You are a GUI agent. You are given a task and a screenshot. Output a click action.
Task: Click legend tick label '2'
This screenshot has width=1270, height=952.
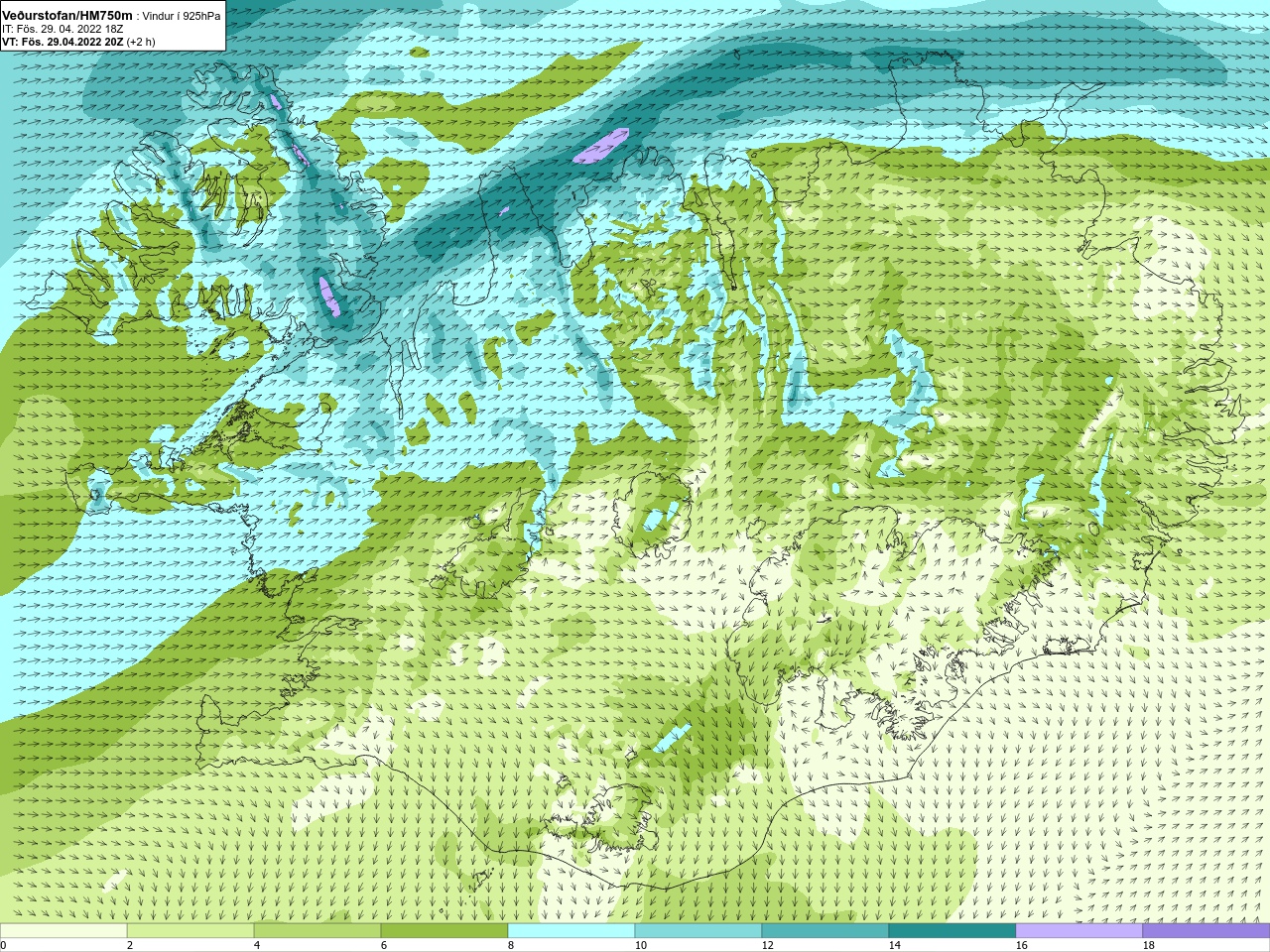[x=130, y=945]
